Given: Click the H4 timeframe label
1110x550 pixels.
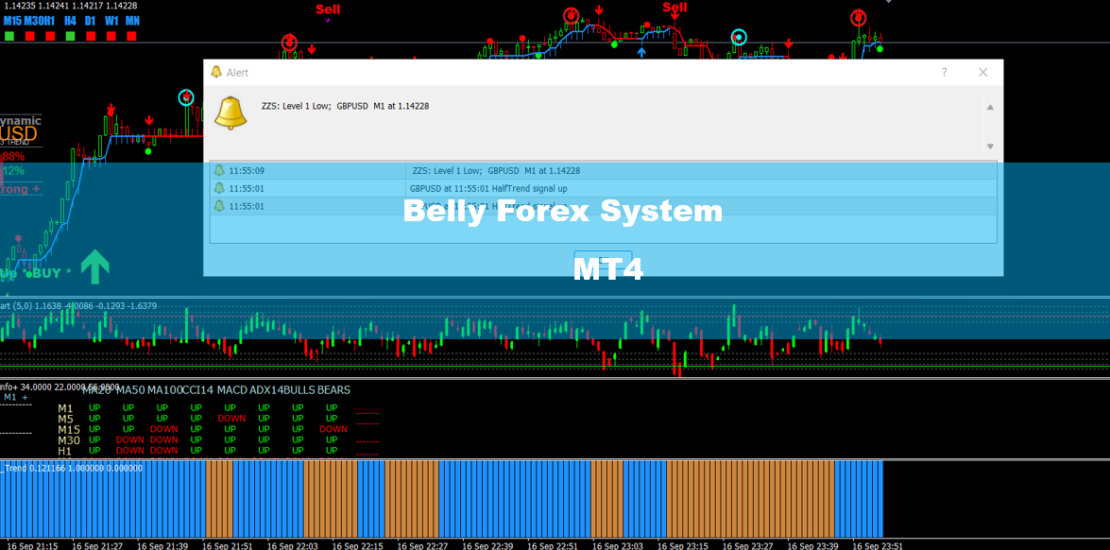Looking at the screenshot, I should coord(70,21).
